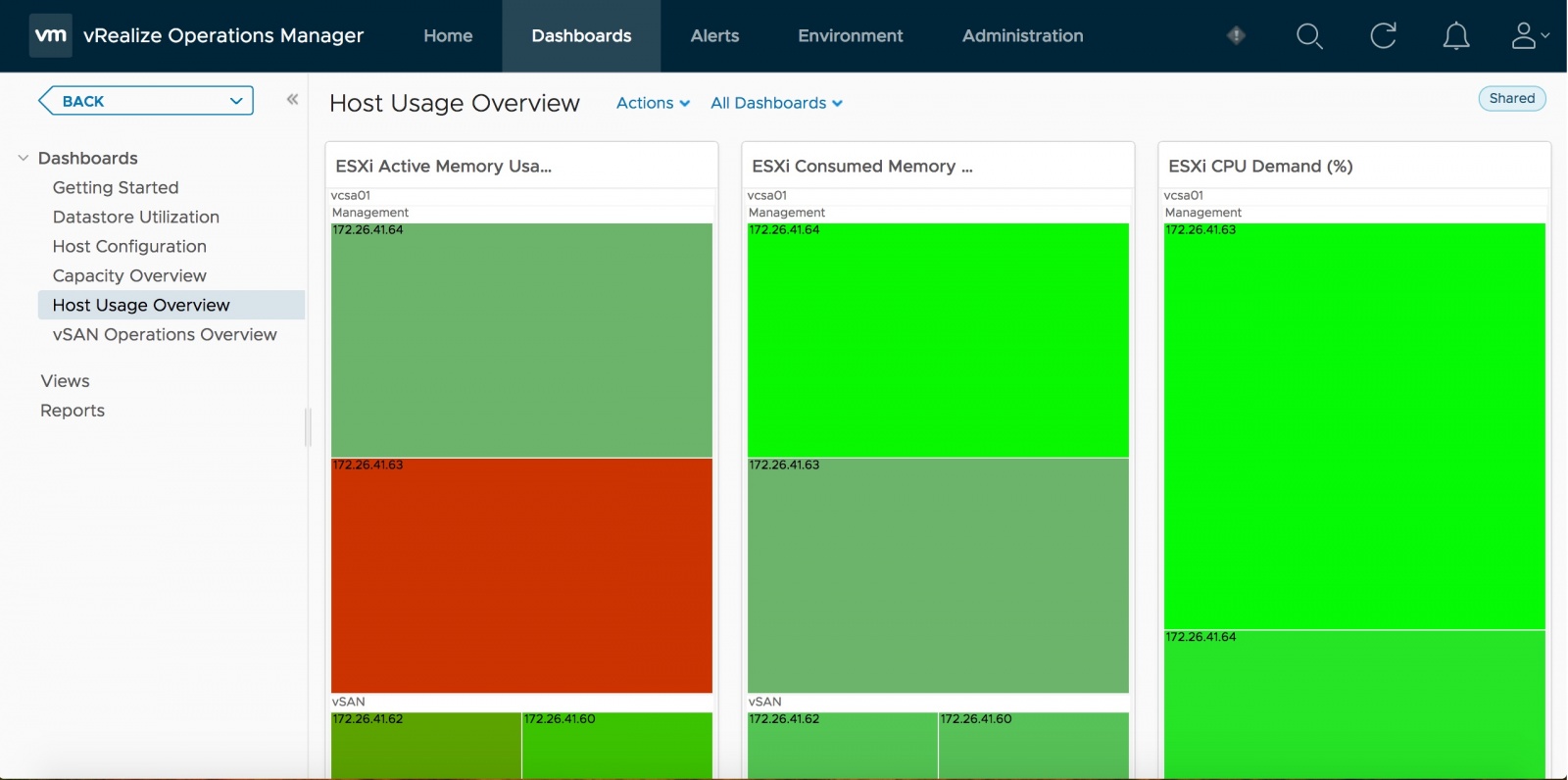1568x780 pixels.
Task: Go to the Home tab
Action: pyautogui.click(x=448, y=36)
